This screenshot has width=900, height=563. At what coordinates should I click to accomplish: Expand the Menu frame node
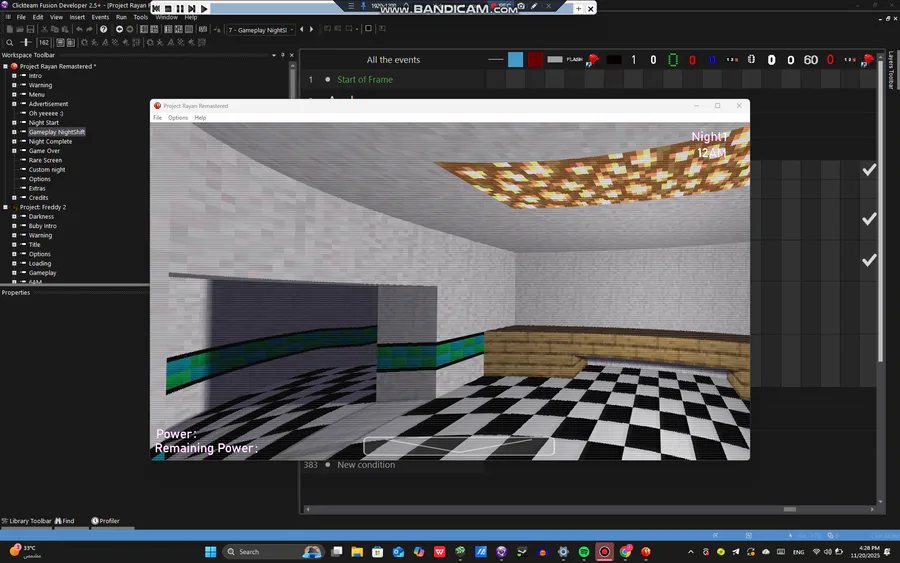tap(14, 95)
